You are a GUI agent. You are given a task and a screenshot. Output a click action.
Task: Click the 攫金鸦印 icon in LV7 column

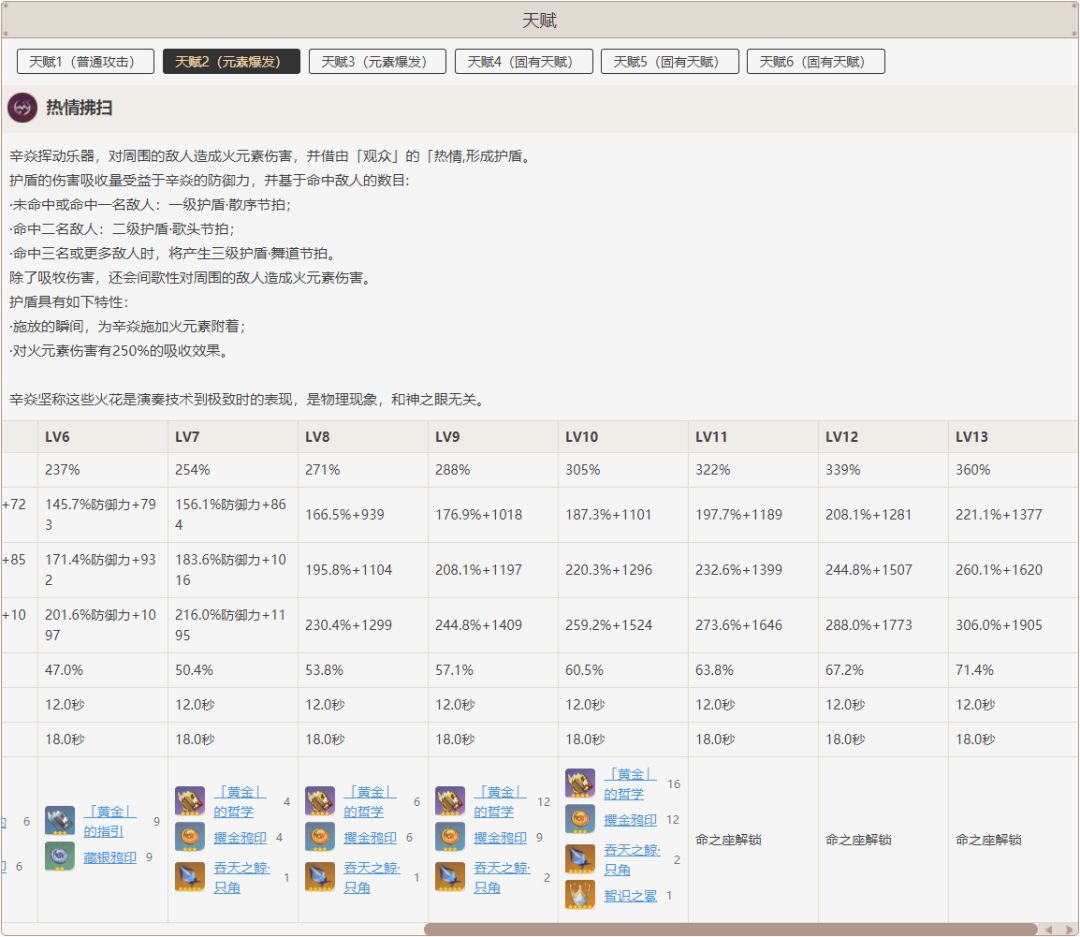pyautogui.click(x=189, y=837)
